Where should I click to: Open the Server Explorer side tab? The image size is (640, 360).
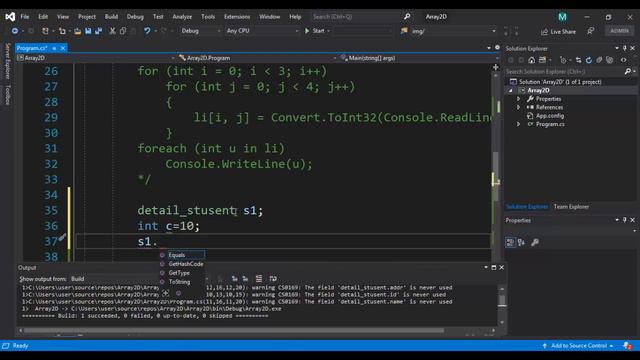point(7,61)
